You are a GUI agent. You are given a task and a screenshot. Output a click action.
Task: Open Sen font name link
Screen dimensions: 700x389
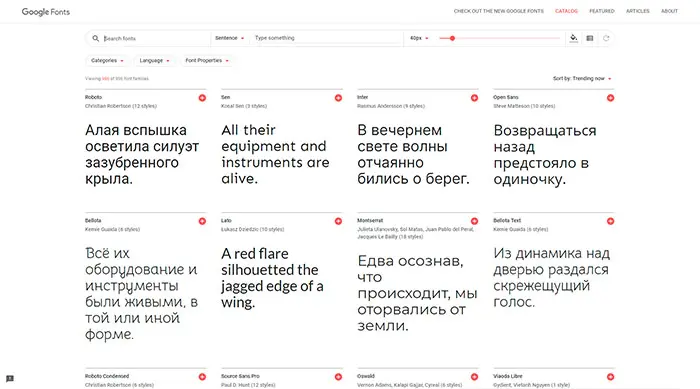coord(225,97)
